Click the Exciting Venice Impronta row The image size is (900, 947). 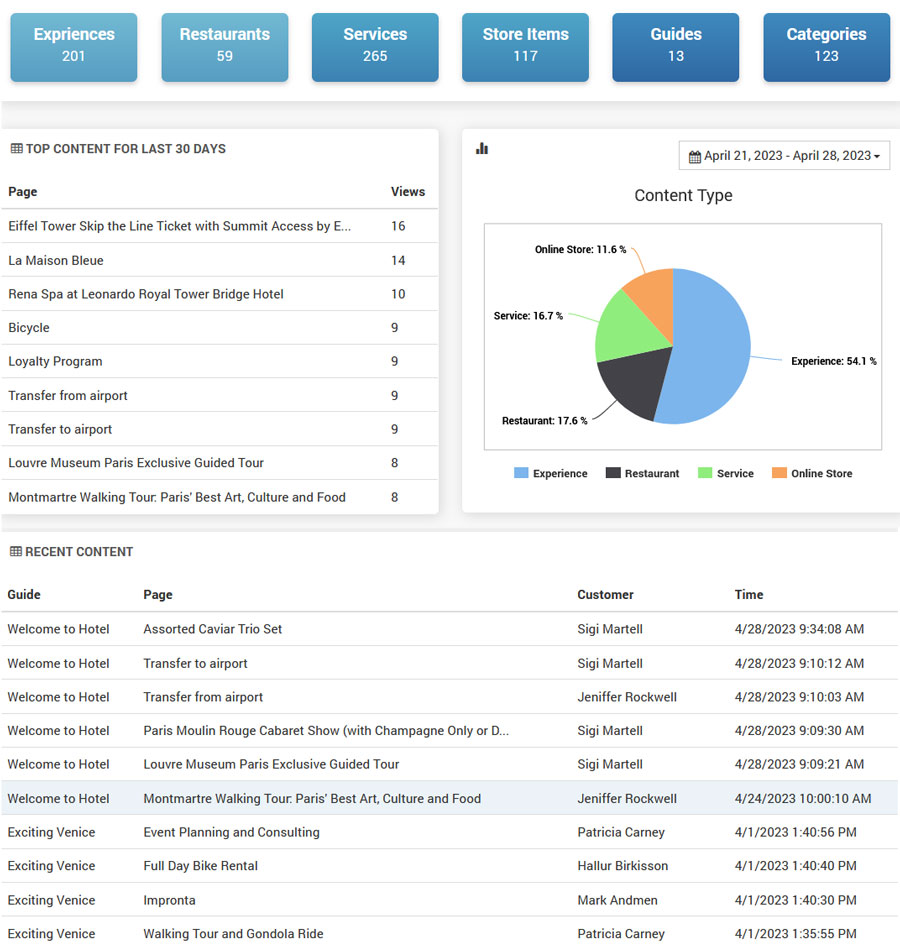click(169, 900)
